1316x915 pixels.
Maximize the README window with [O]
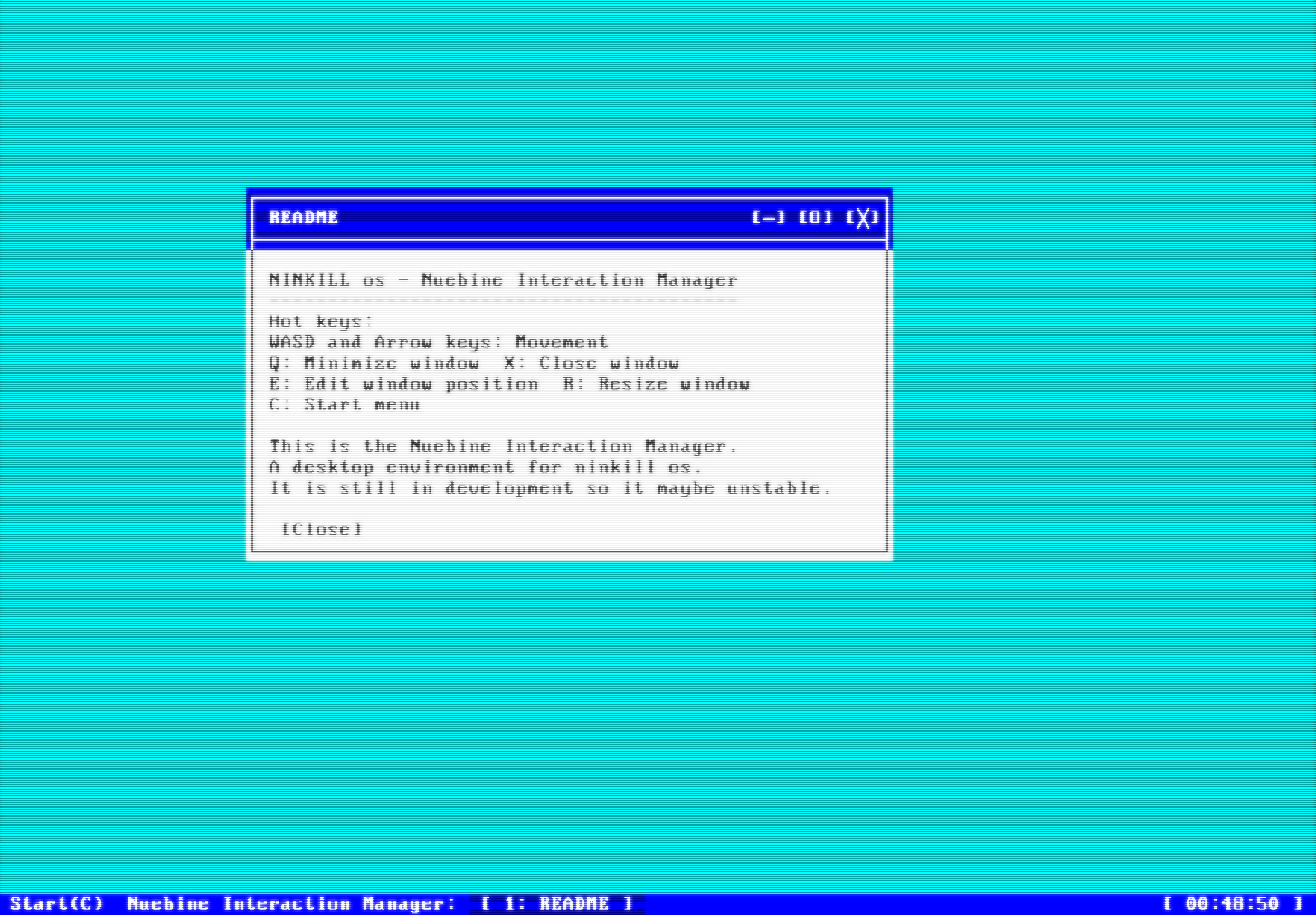click(815, 217)
